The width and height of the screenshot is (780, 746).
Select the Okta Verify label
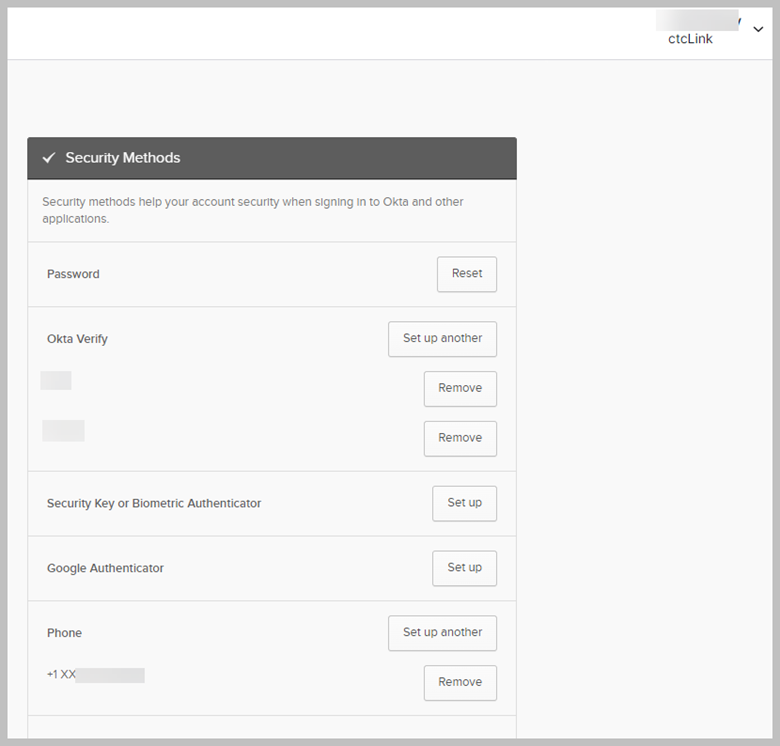77,339
